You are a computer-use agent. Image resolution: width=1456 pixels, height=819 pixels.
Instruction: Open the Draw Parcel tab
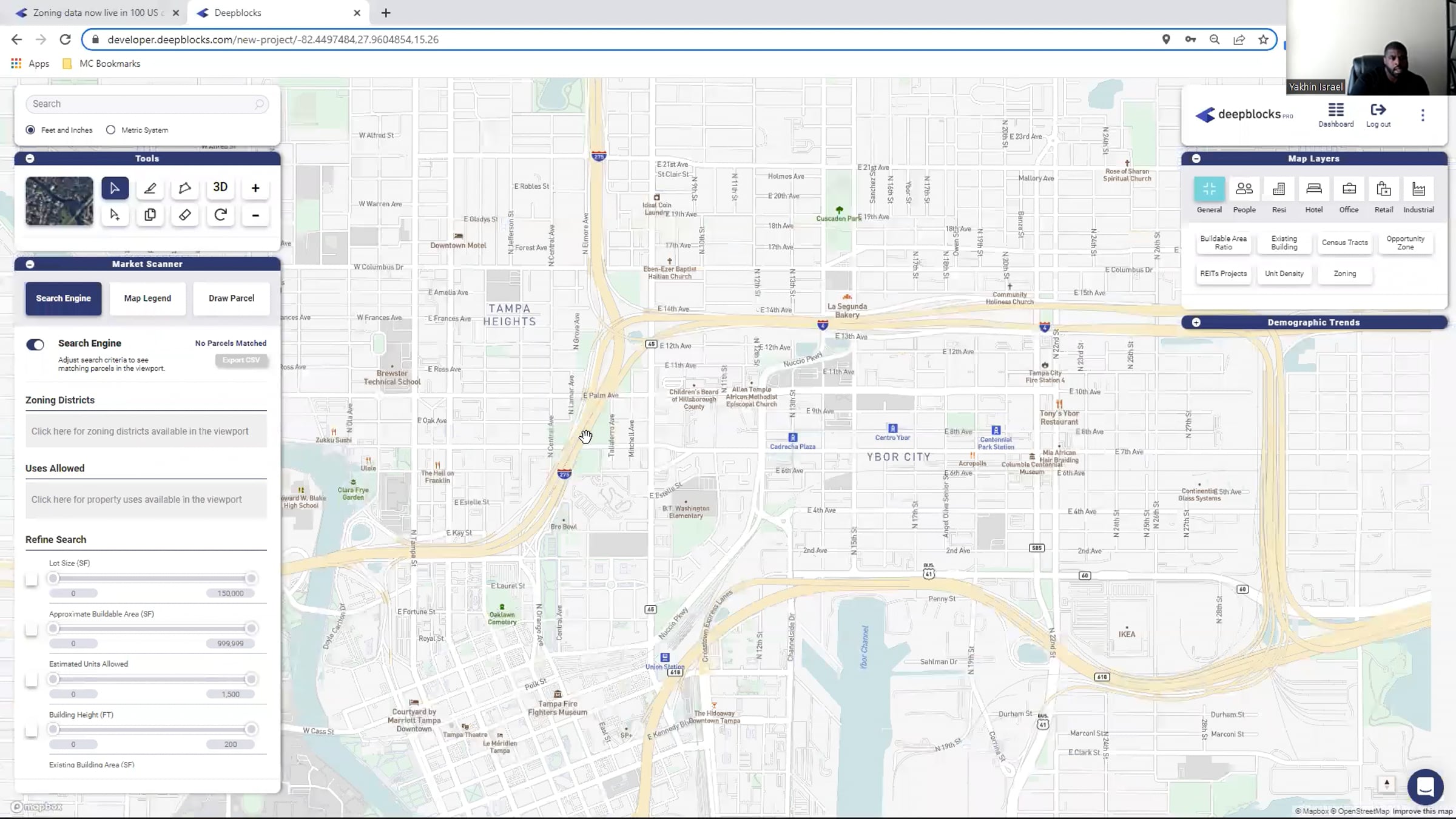point(231,298)
